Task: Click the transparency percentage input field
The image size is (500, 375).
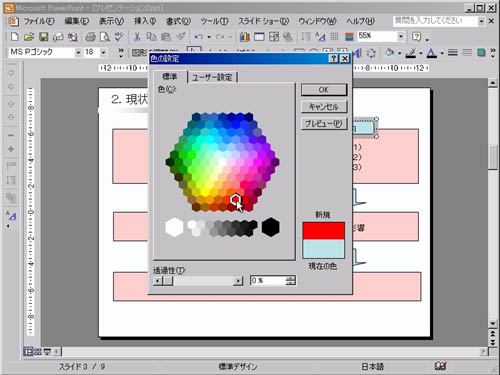Action: pos(268,281)
